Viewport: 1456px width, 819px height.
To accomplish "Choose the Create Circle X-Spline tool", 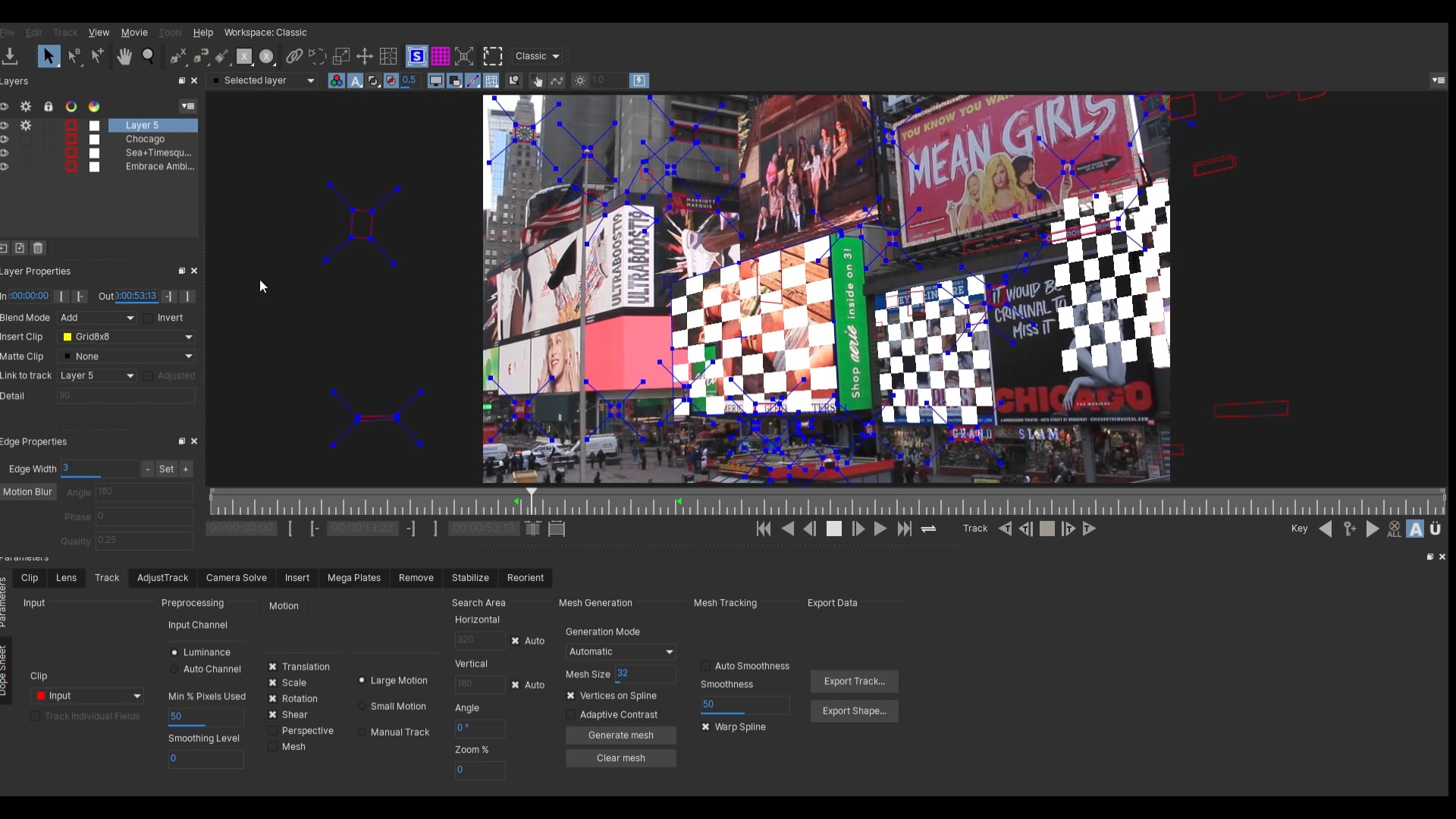I will pyautogui.click(x=266, y=56).
